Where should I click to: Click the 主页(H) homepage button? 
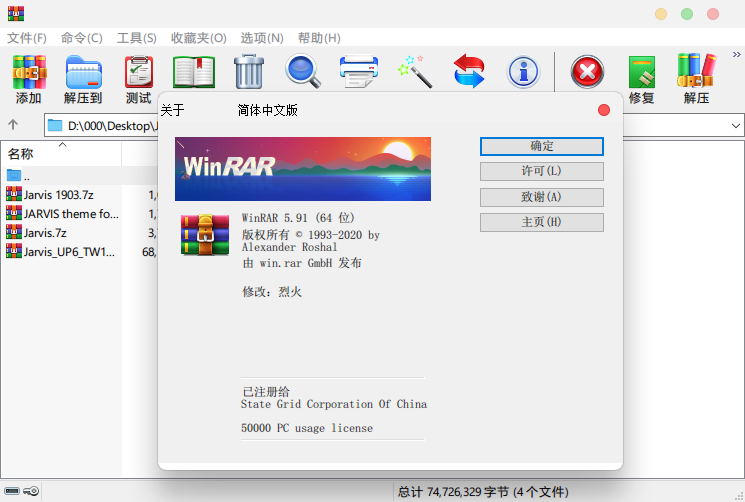[542, 222]
